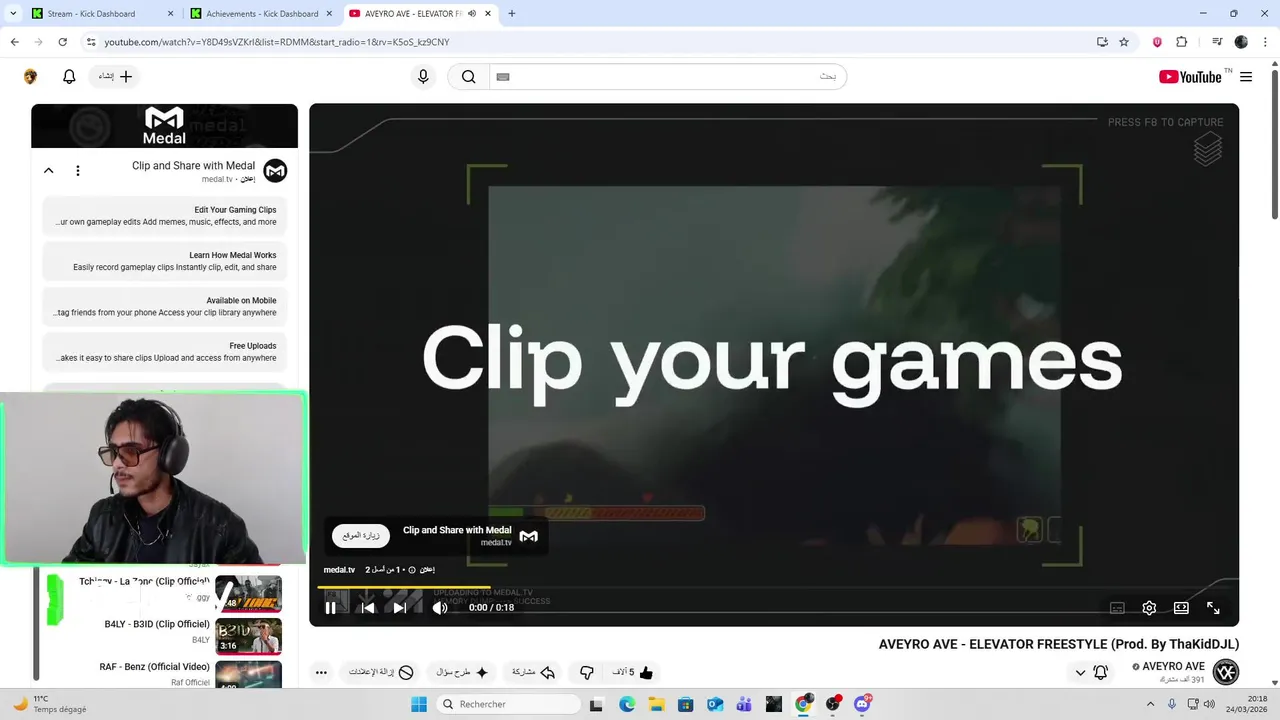
Task: Click the Medal banner image
Action: click(x=165, y=126)
